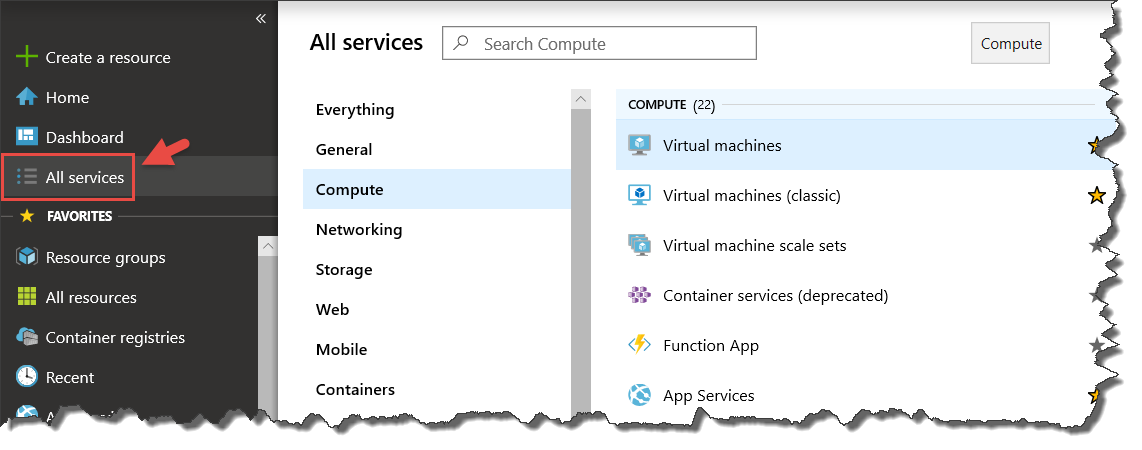Screen dimensions: 1142x450
Task: Click the Container registries cloud icon
Action: click(26, 336)
